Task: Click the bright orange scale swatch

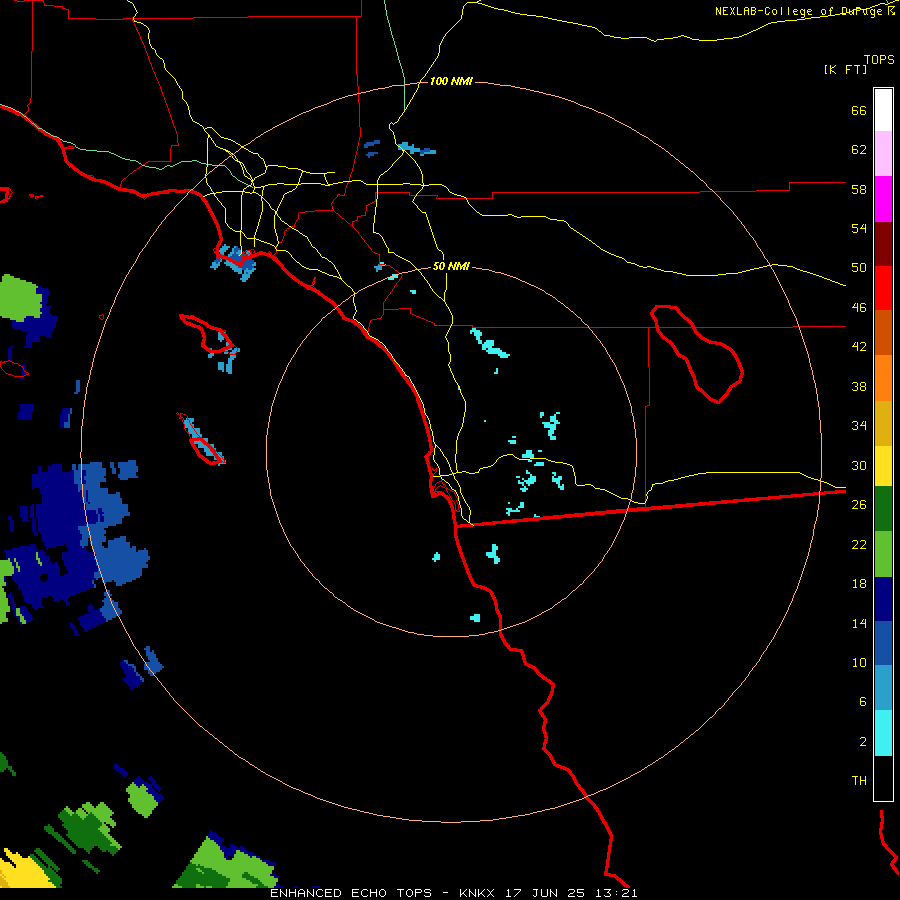Action: (x=883, y=378)
